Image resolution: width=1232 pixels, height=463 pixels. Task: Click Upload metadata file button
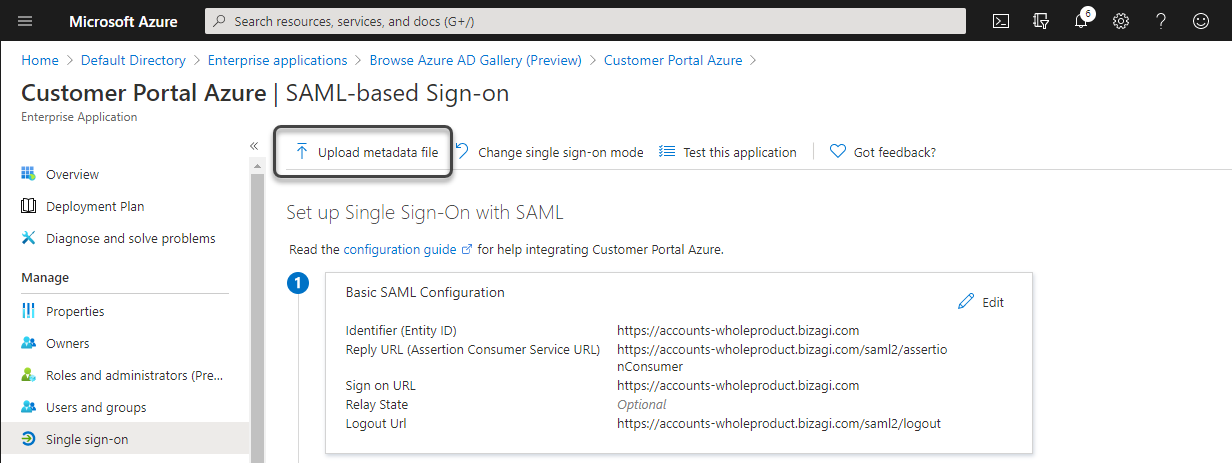tap(364, 152)
